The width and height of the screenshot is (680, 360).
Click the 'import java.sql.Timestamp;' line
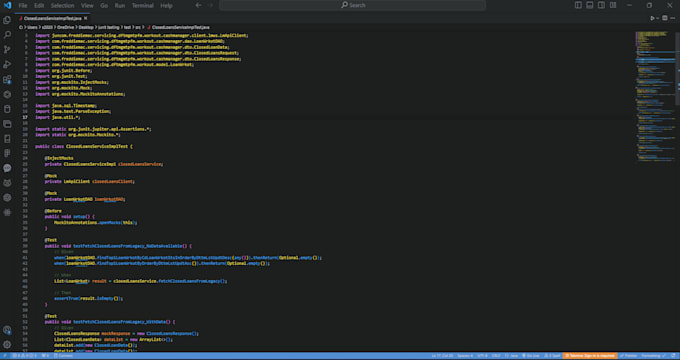click(x=66, y=105)
